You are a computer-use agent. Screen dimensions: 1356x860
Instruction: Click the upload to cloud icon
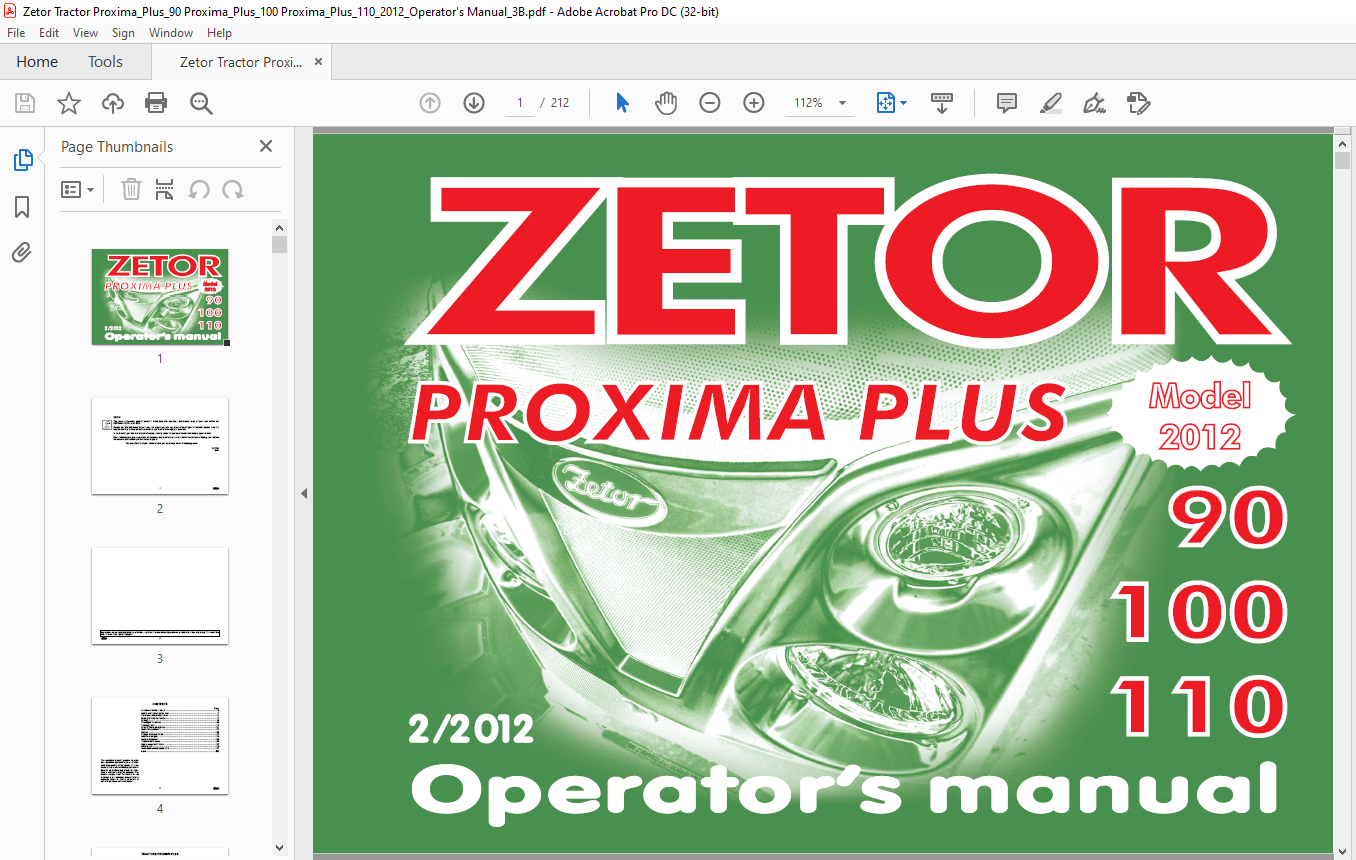(113, 103)
